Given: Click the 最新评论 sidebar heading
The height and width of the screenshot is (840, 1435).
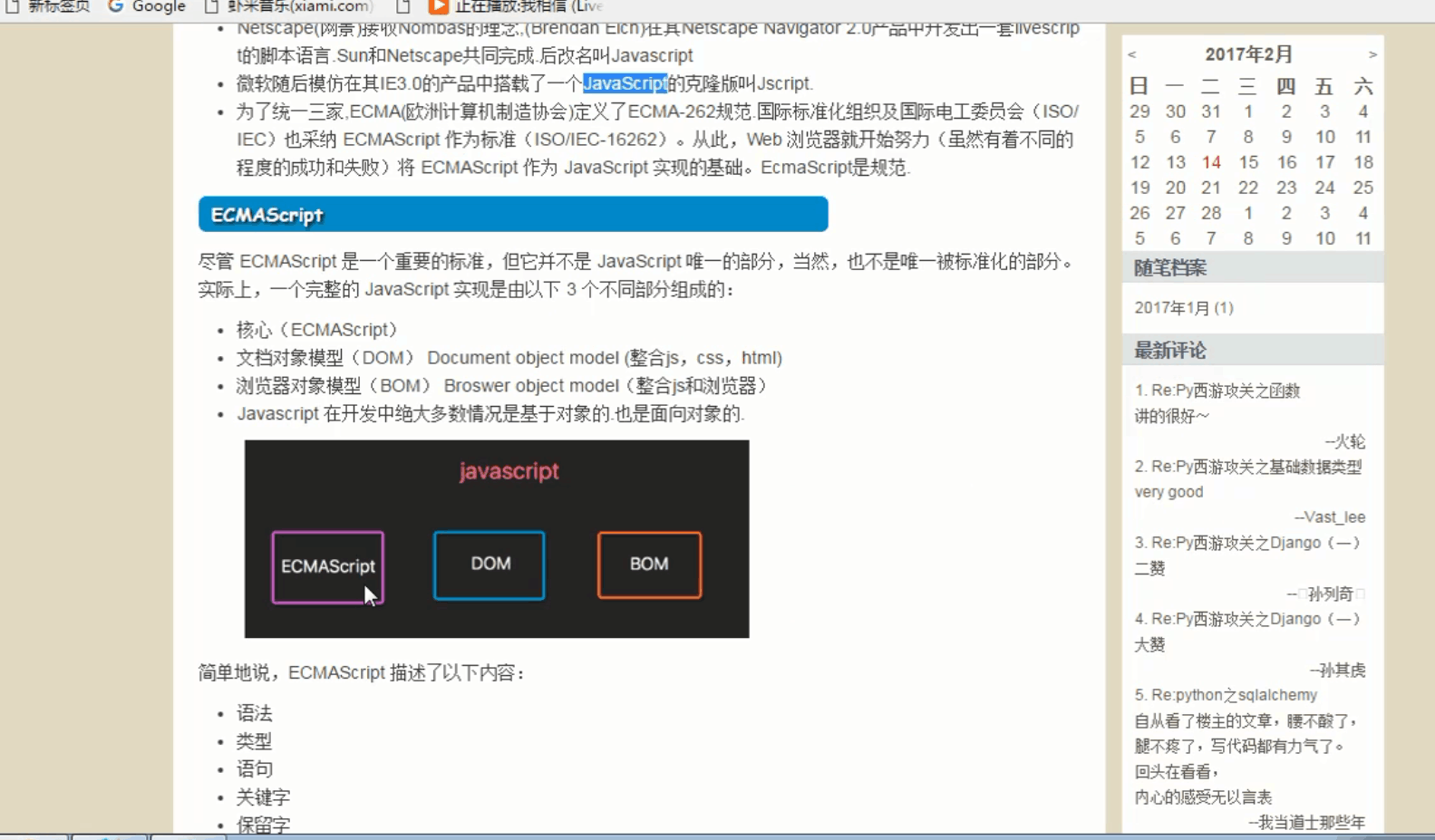Looking at the screenshot, I should pos(1170,351).
